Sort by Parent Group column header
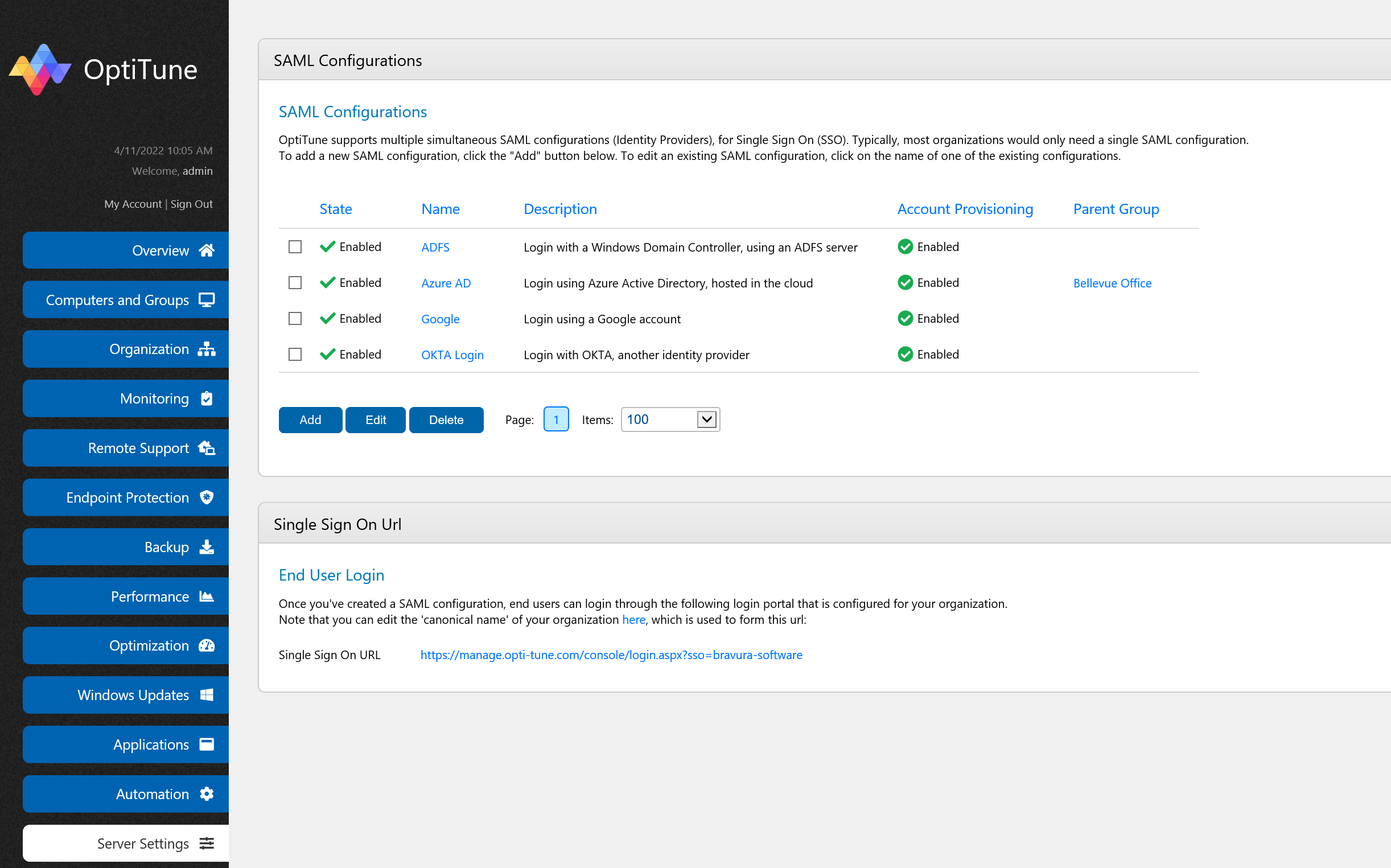The image size is (1391, 868). click(1116, 209)
